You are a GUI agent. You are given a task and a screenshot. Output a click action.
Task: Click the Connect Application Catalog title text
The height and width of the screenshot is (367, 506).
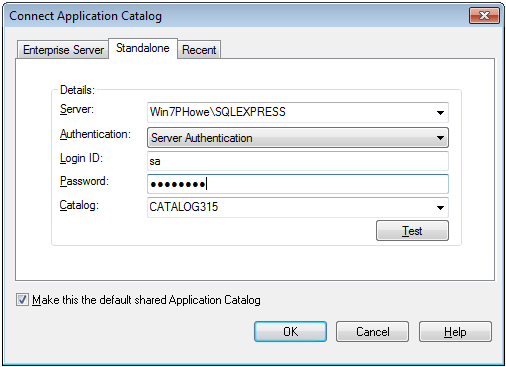click(85, 16)
